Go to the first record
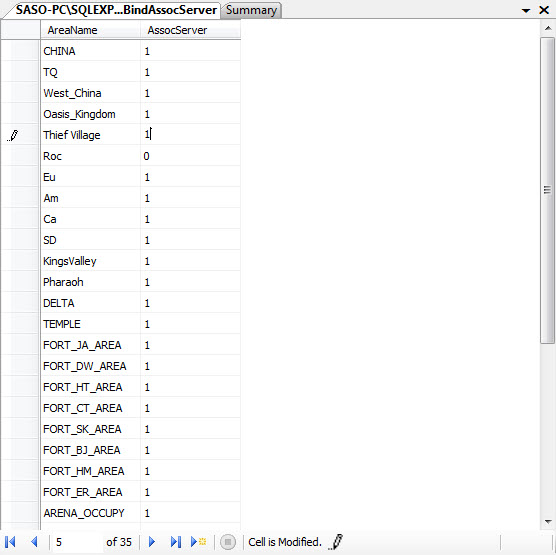This screenshot has height=555, width=556. click(x=10, y=542)
